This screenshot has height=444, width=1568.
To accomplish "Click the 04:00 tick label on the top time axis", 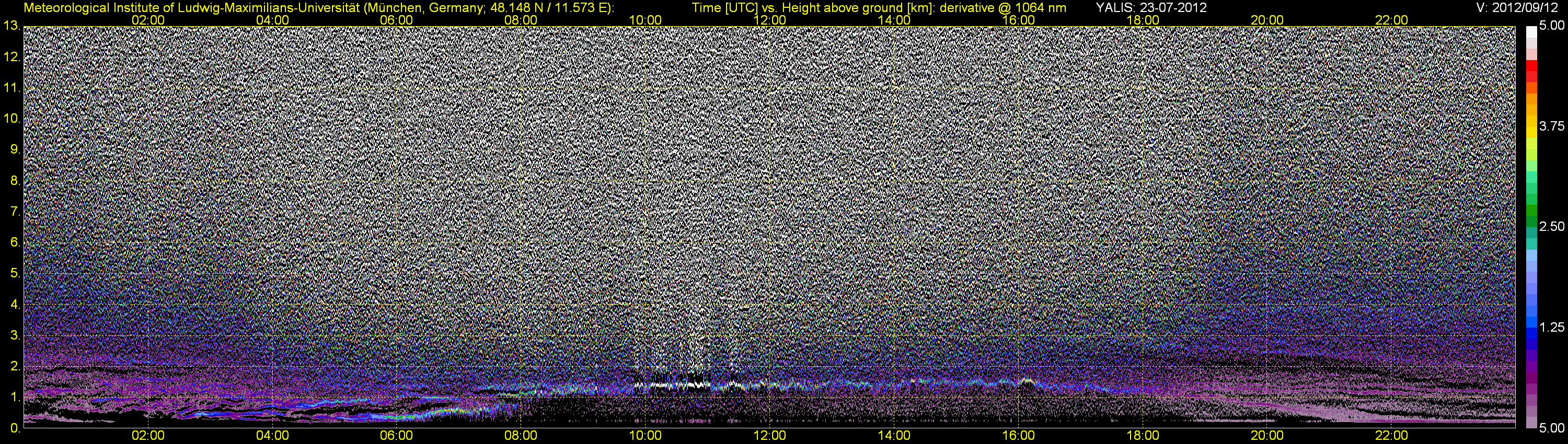I will pyautogui.click(x=272, y=20).
